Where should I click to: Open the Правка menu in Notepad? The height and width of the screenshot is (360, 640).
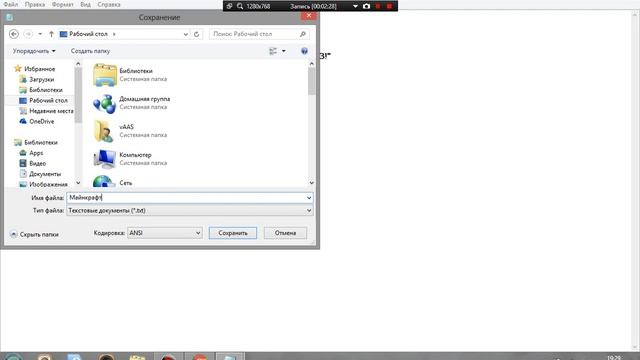(x=35, y=4)
